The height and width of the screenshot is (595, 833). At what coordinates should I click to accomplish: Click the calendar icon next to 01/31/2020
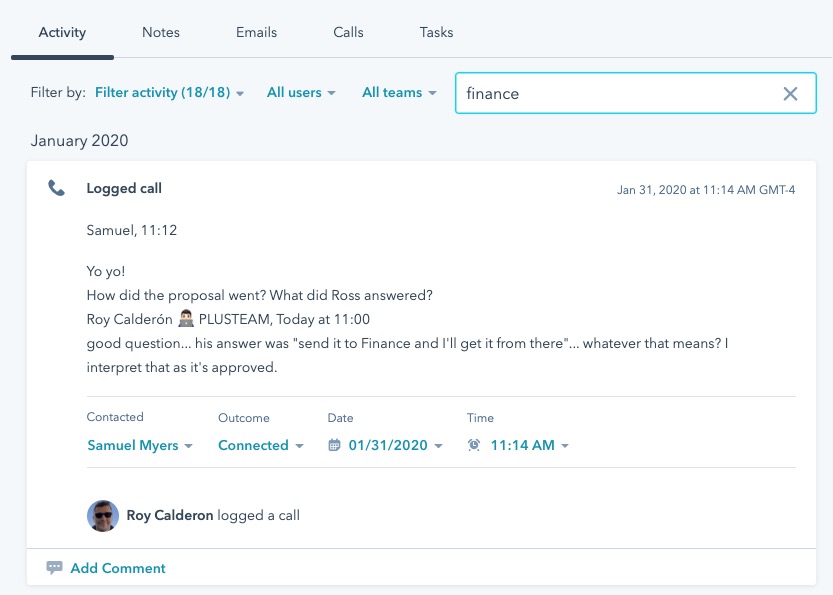334,445
